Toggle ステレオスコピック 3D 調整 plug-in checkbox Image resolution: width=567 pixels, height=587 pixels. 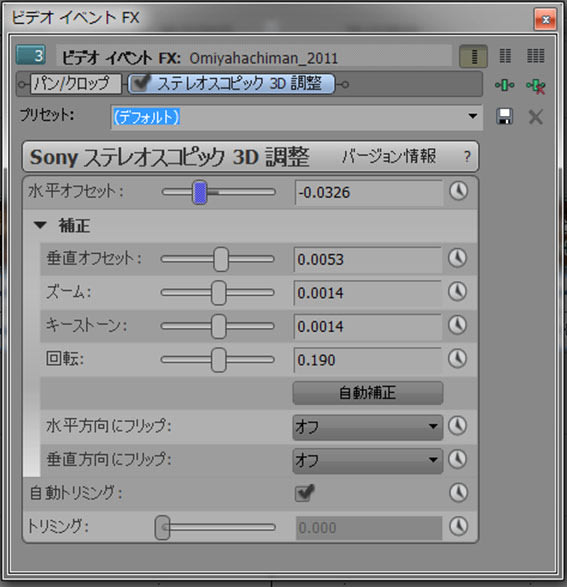coord(141,82)
